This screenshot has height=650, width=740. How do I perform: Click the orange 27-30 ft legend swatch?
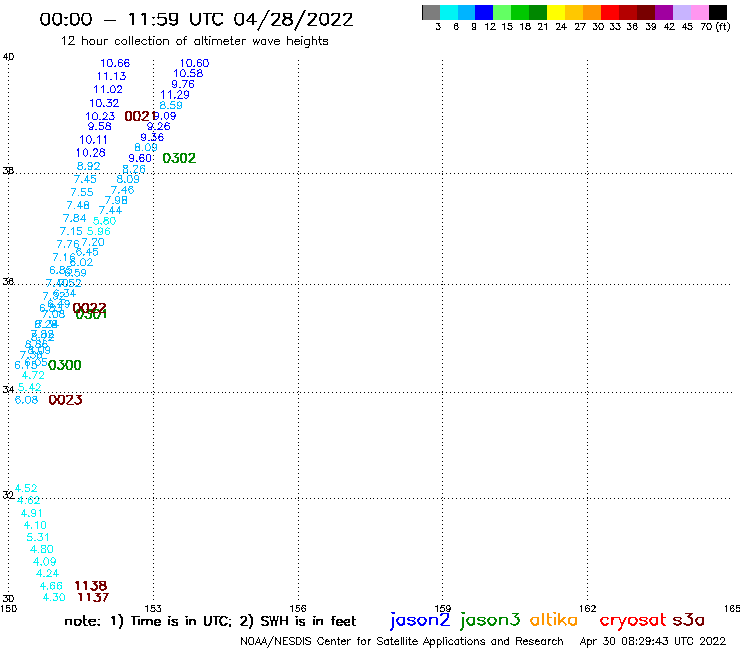592,12
